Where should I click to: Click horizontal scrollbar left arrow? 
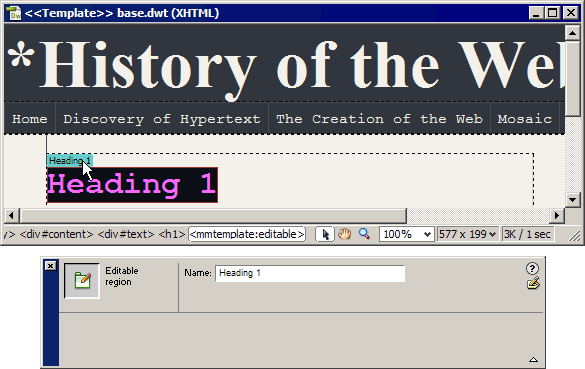[x=11, y=215]
